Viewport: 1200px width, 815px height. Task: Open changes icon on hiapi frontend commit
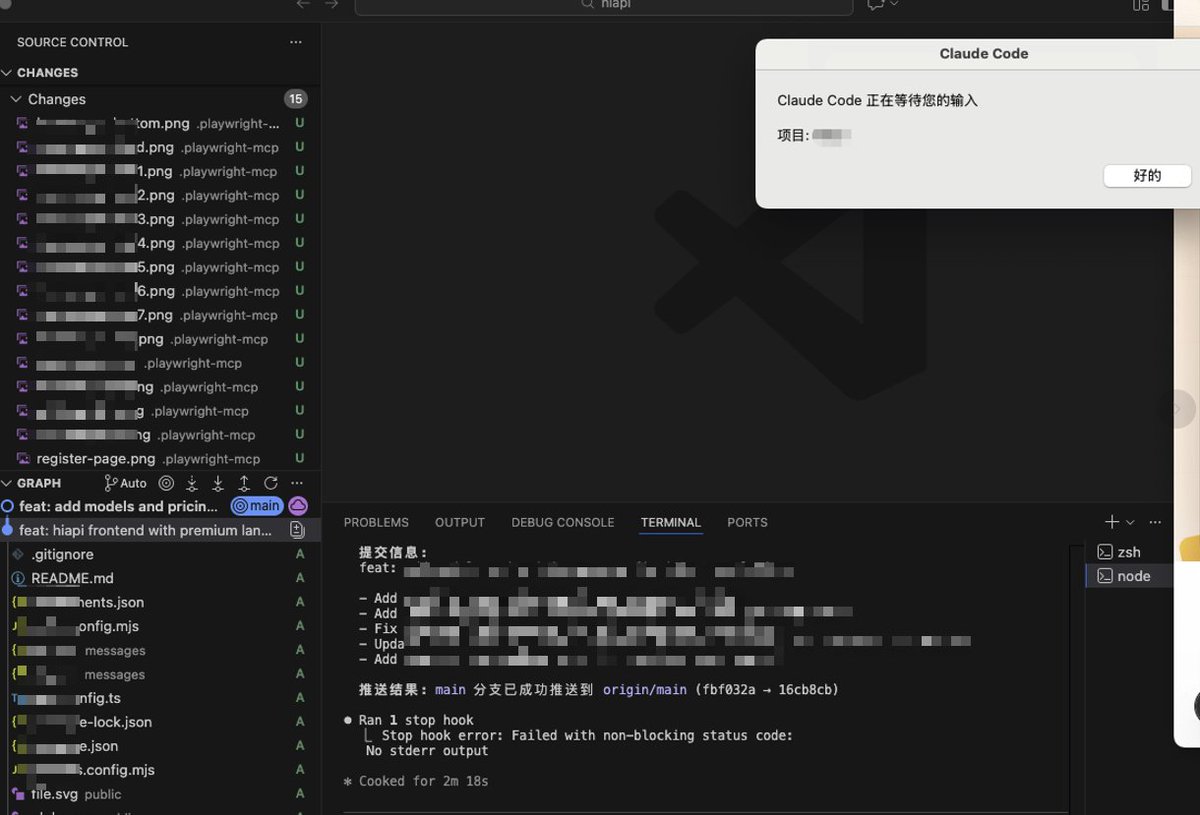(297, 530)
